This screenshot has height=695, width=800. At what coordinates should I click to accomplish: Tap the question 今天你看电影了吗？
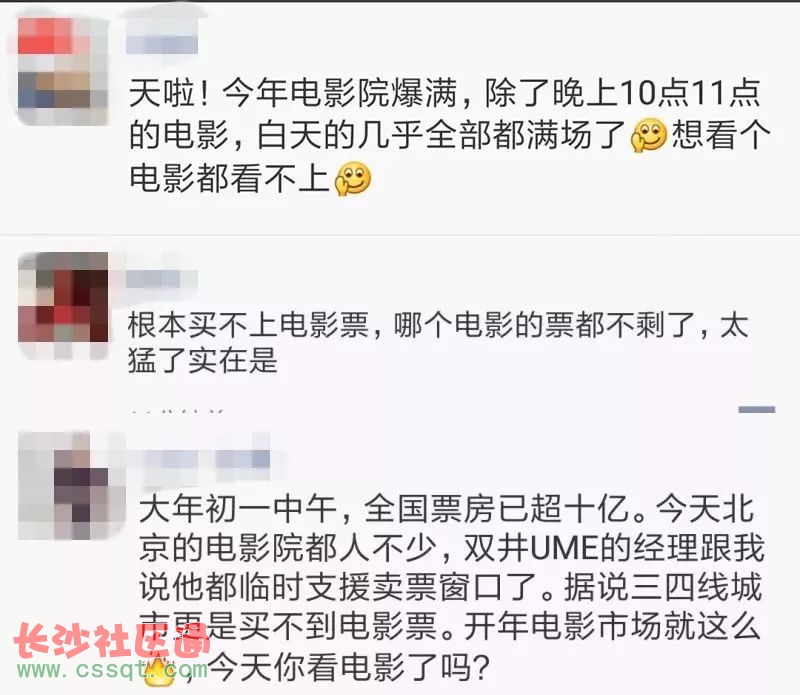click(350, 666)
